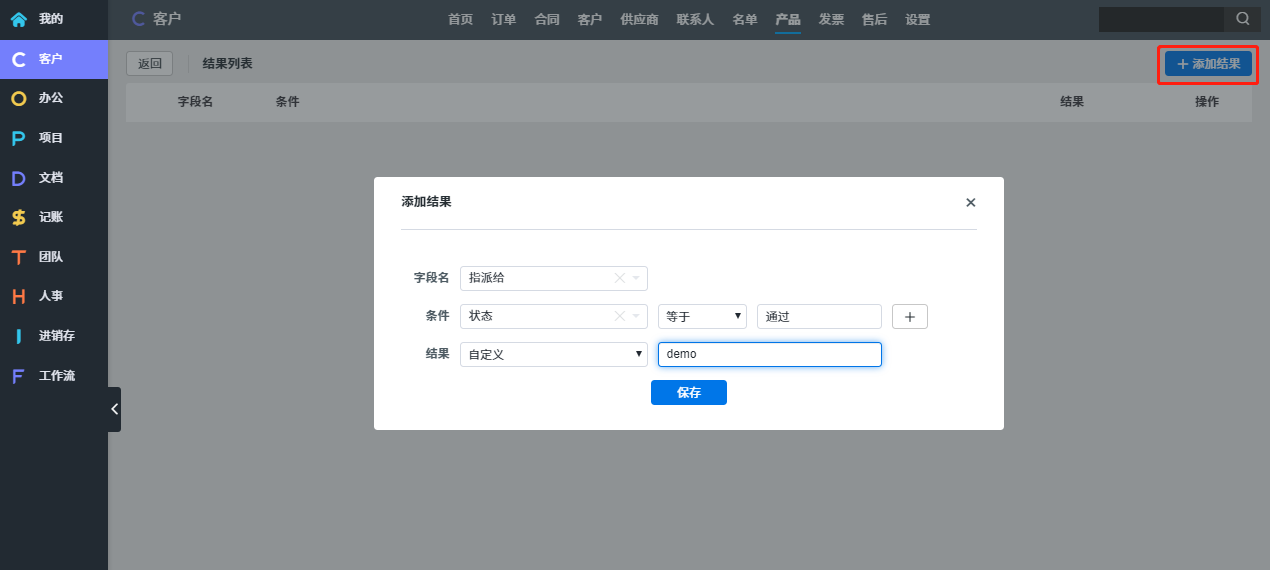The image size is (1270, 570).
Task: Collapse the left sidebar with arrow
Action: point(114,409)
